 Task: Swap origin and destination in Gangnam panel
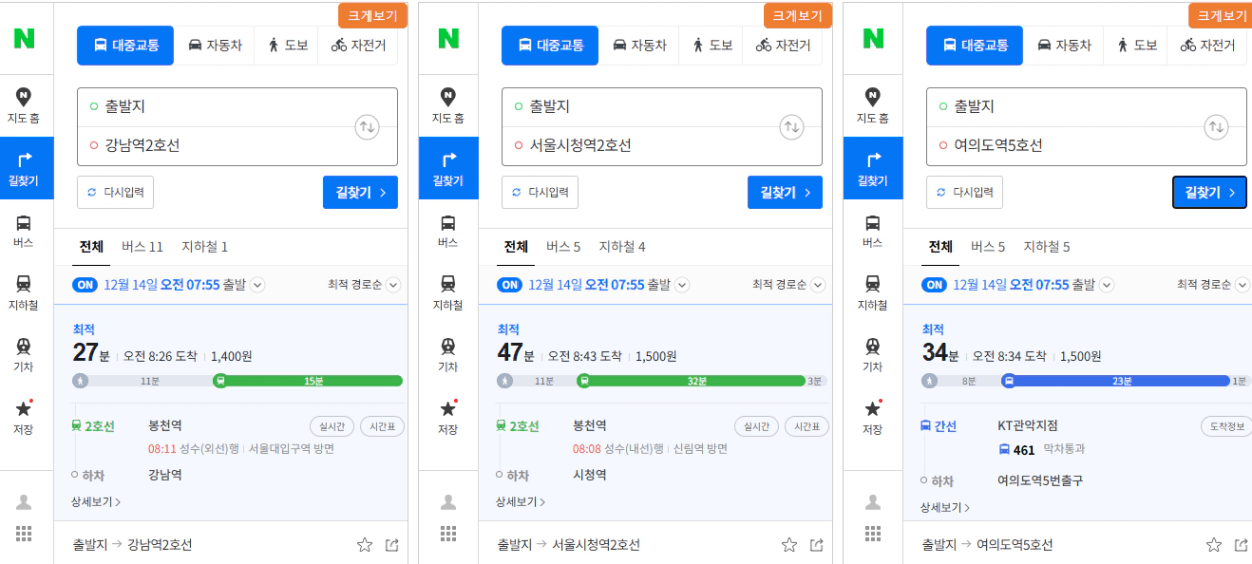coord(367,127)
